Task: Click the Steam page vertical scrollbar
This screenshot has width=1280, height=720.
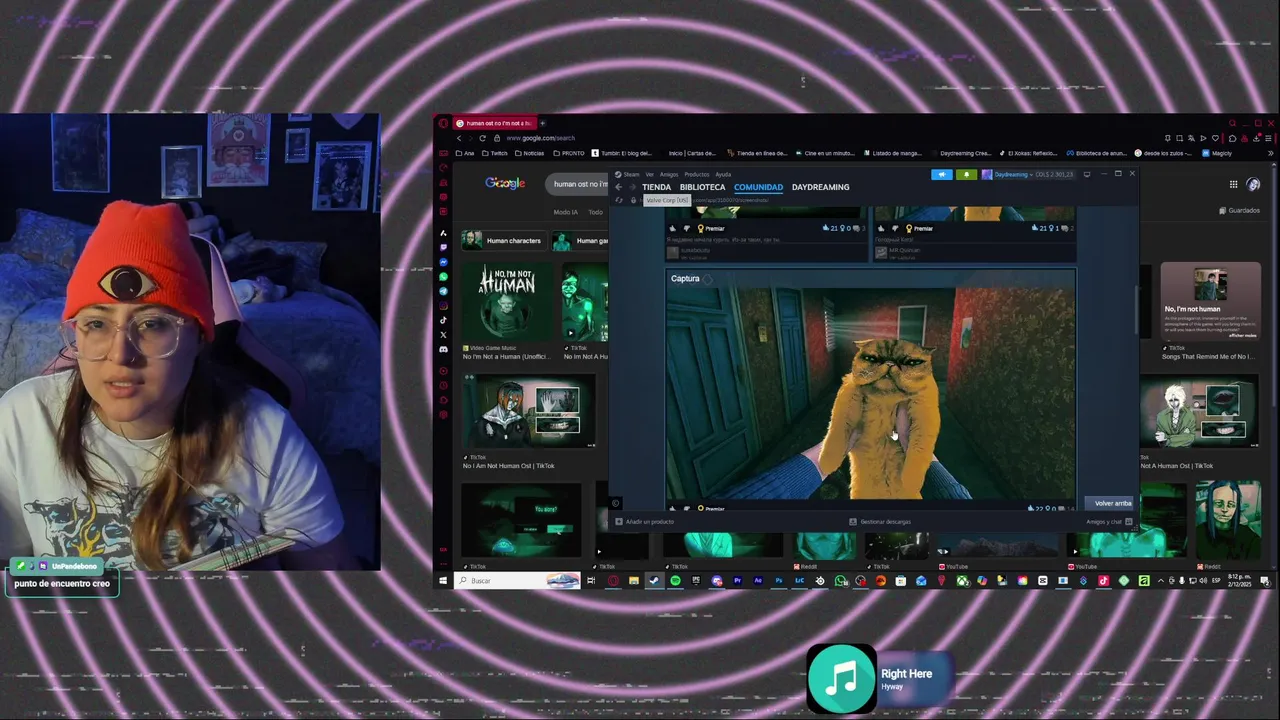Action: click(x=1135, y=312)
